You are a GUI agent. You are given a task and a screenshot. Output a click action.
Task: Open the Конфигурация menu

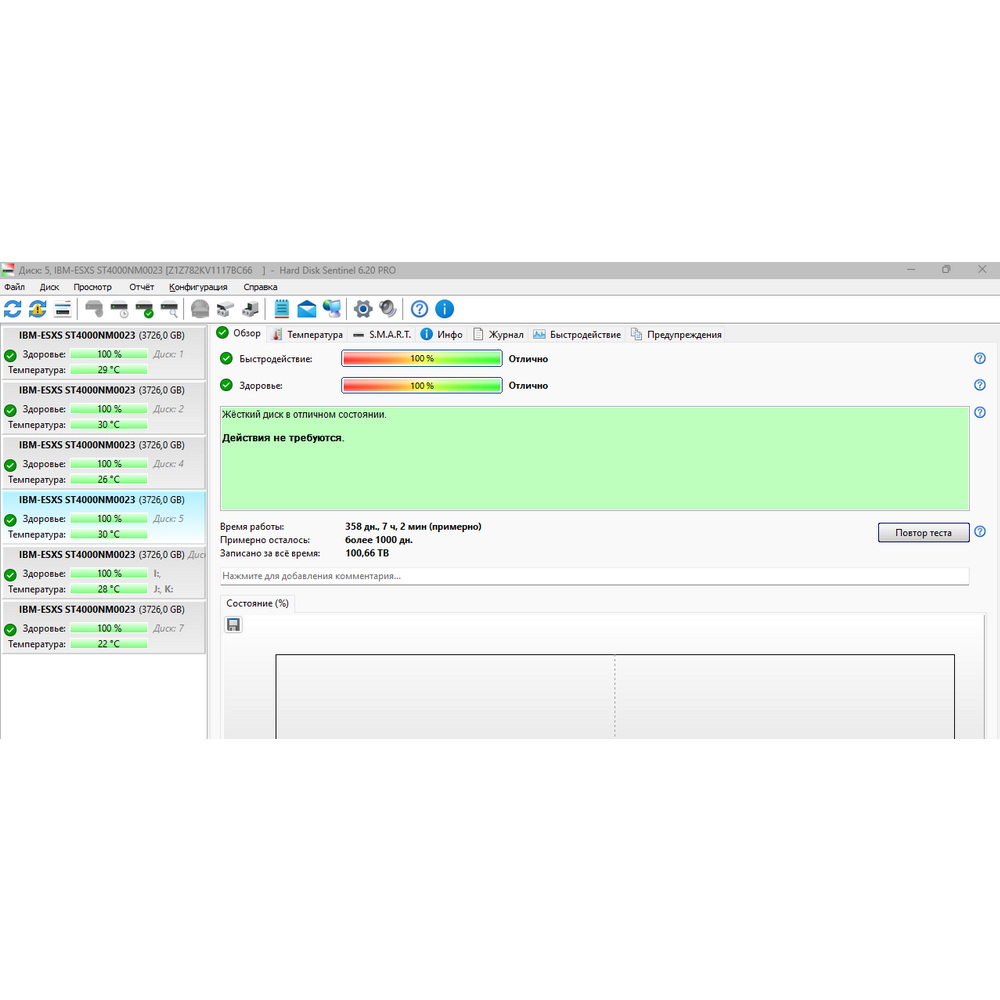click(198, 287)
